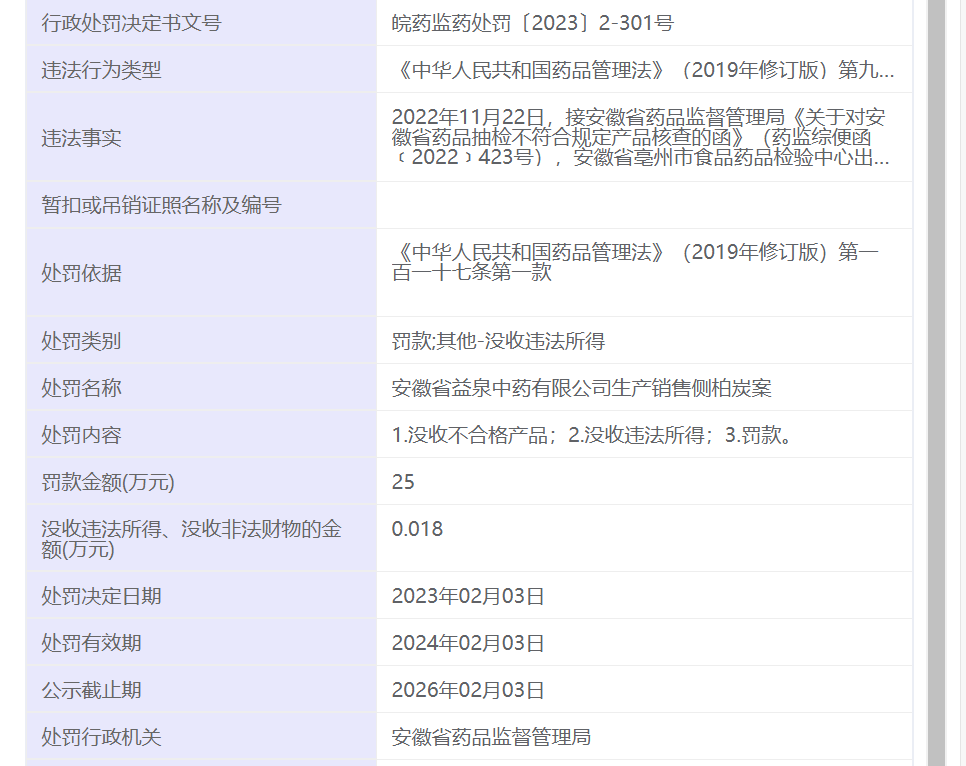Screen dimensions: 966x766
Task: Click the 没收违法所得、没收非法财物的金额 label
Action: point(191,539)
